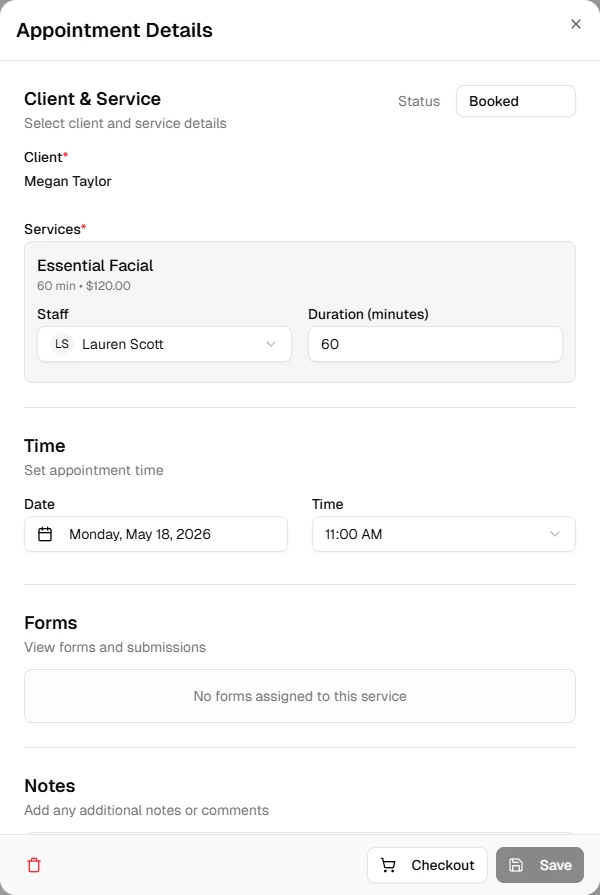Click the Forms section heading
The image size is (600, 895).
[51, 623]
